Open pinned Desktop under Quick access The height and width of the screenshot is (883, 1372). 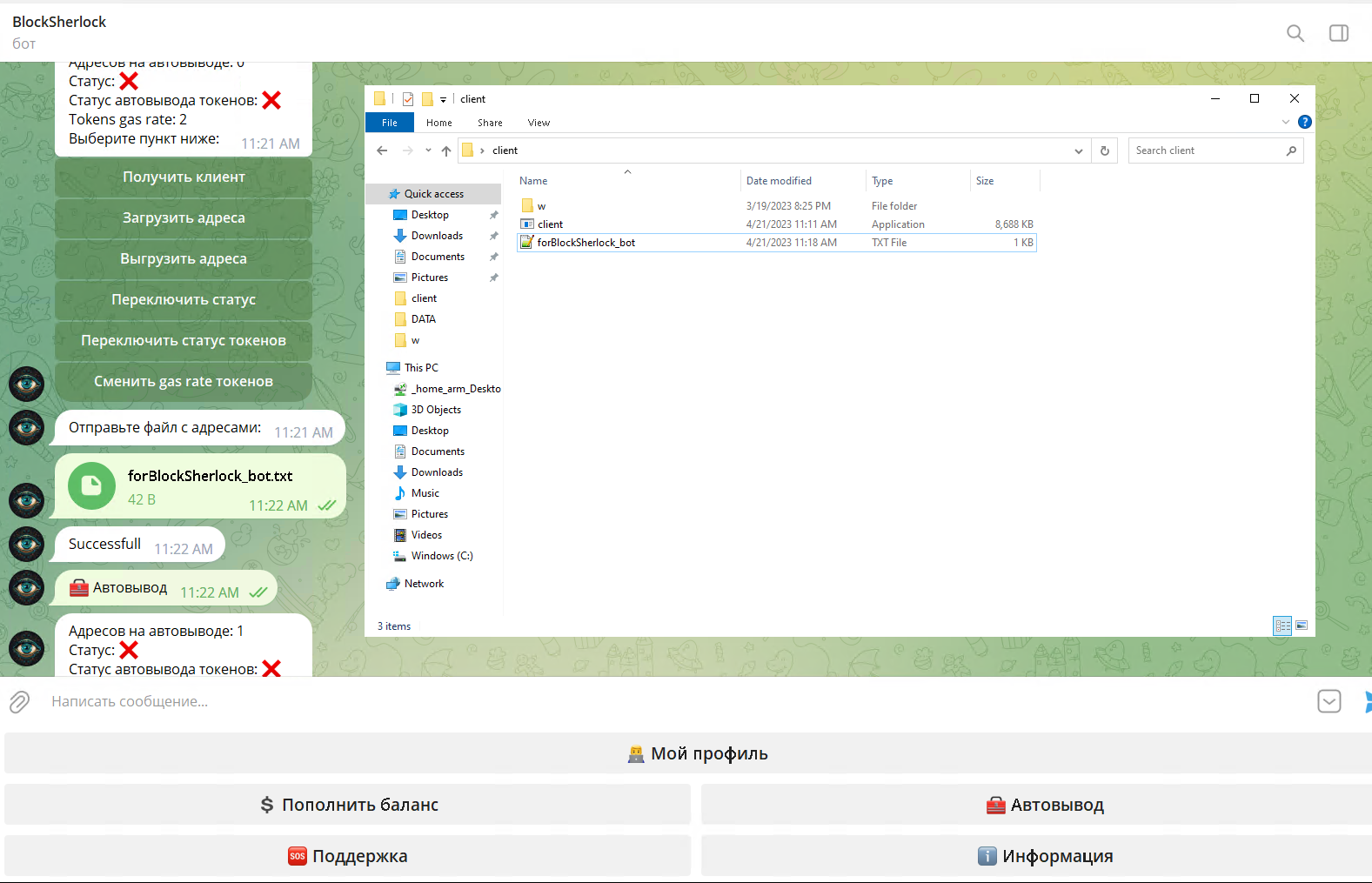[430, 215]
